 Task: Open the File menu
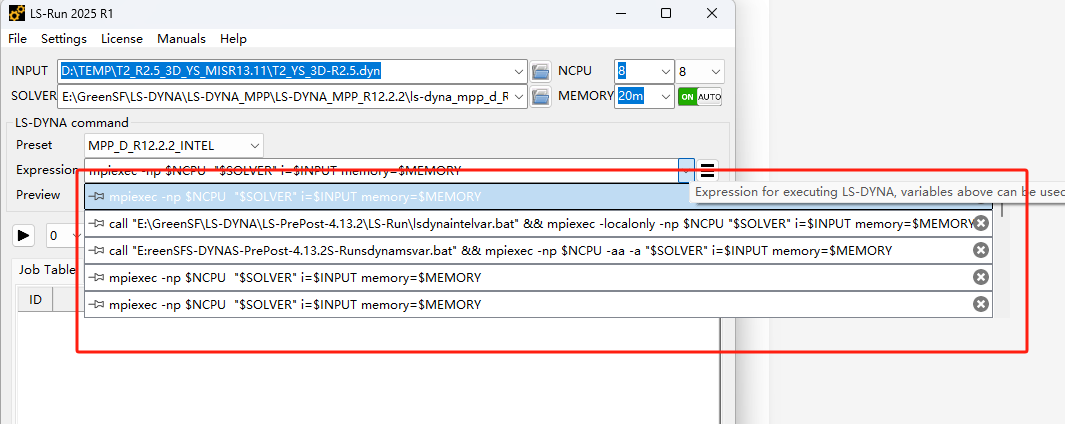[x=18, y=39]
